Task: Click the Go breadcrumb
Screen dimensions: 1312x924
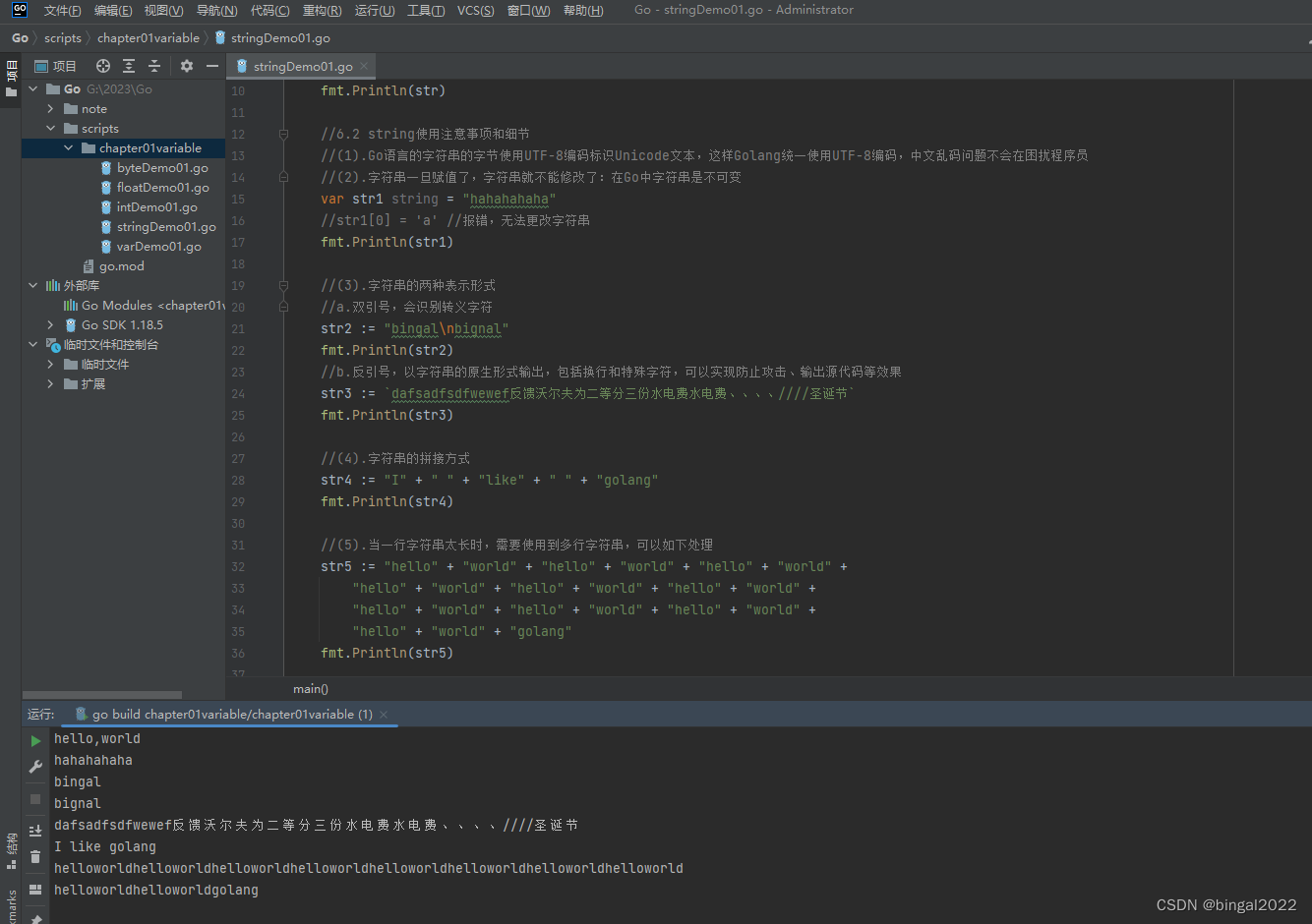Action: click(x=21, y=38)
